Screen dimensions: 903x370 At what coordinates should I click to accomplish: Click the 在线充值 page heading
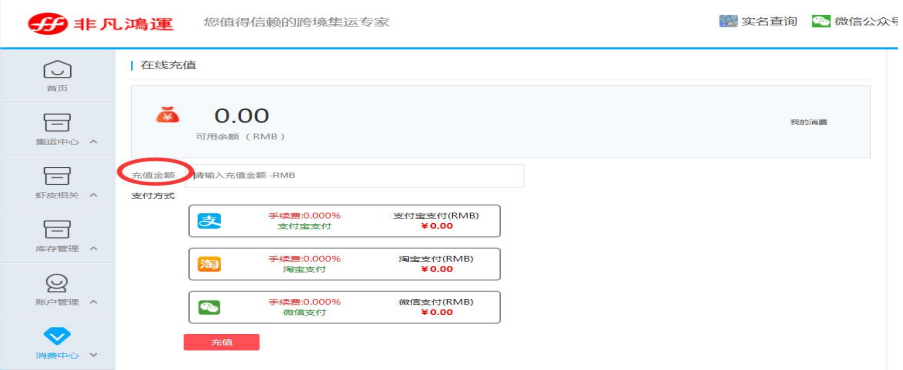coord(168,65)
